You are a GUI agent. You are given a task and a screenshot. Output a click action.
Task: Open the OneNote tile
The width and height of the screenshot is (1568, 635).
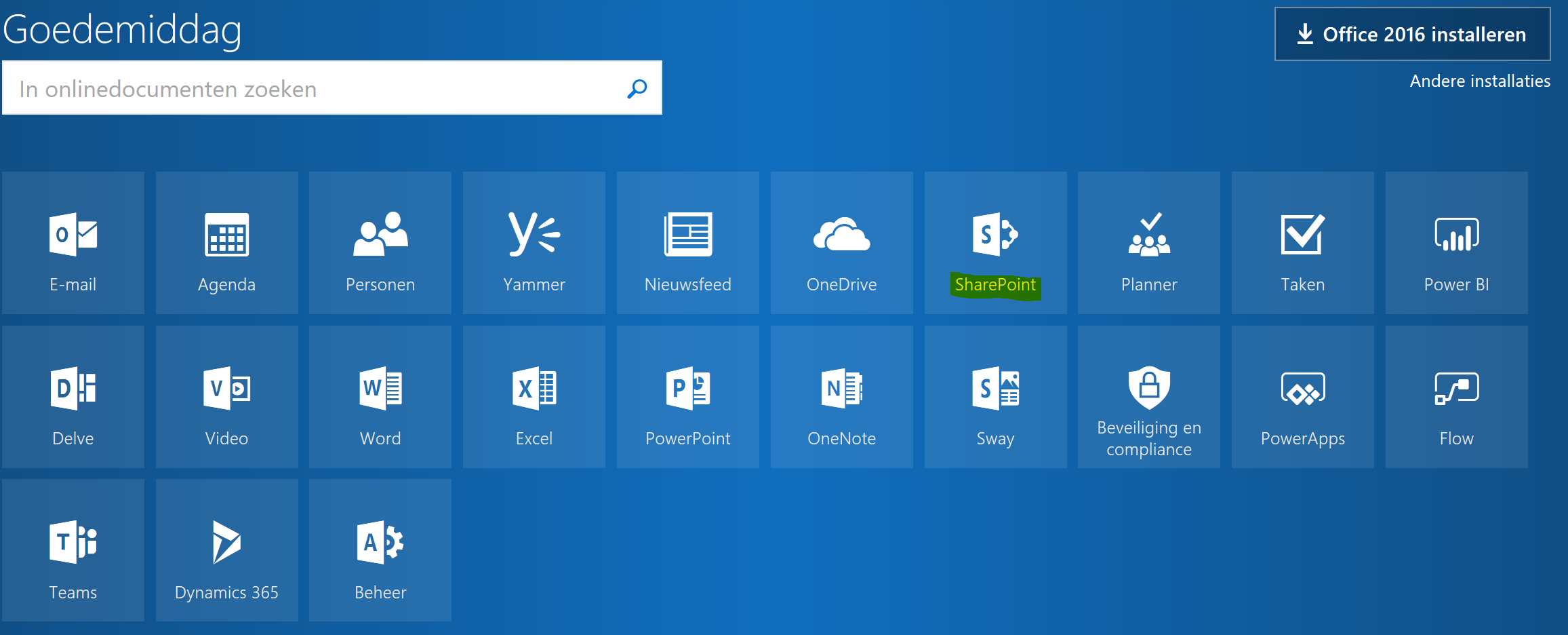pyautogui.click(x=842, y=397)
